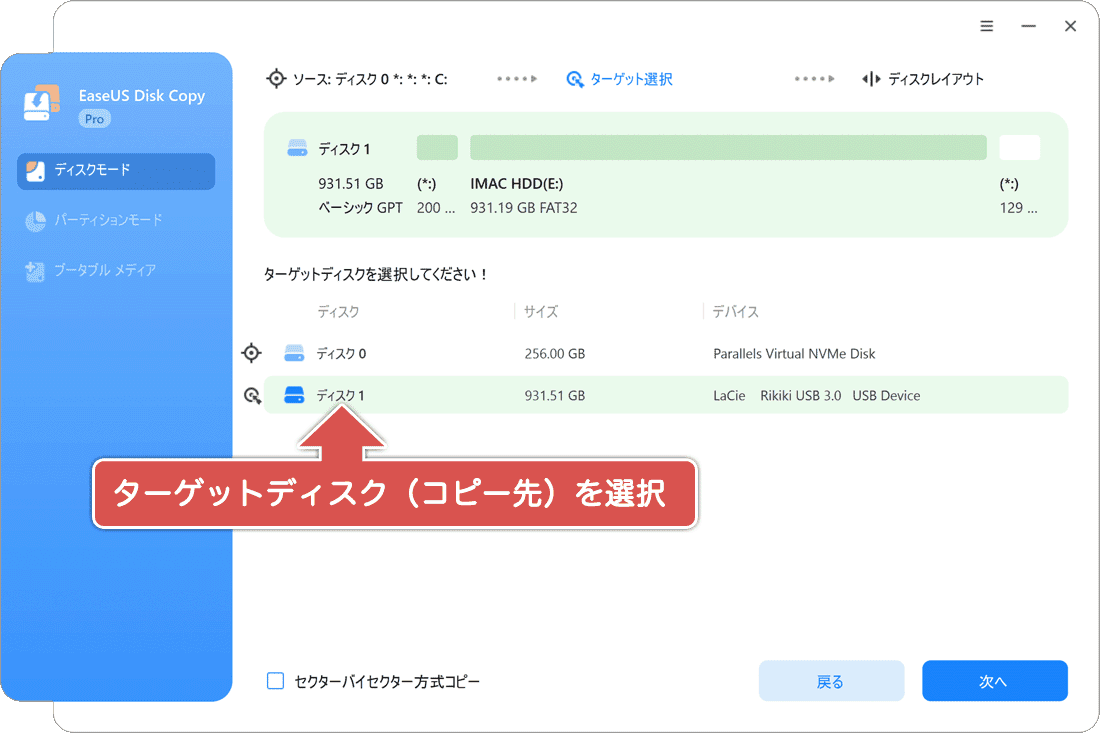
Task: Open the hamburger menu
Action: [987, 26]
